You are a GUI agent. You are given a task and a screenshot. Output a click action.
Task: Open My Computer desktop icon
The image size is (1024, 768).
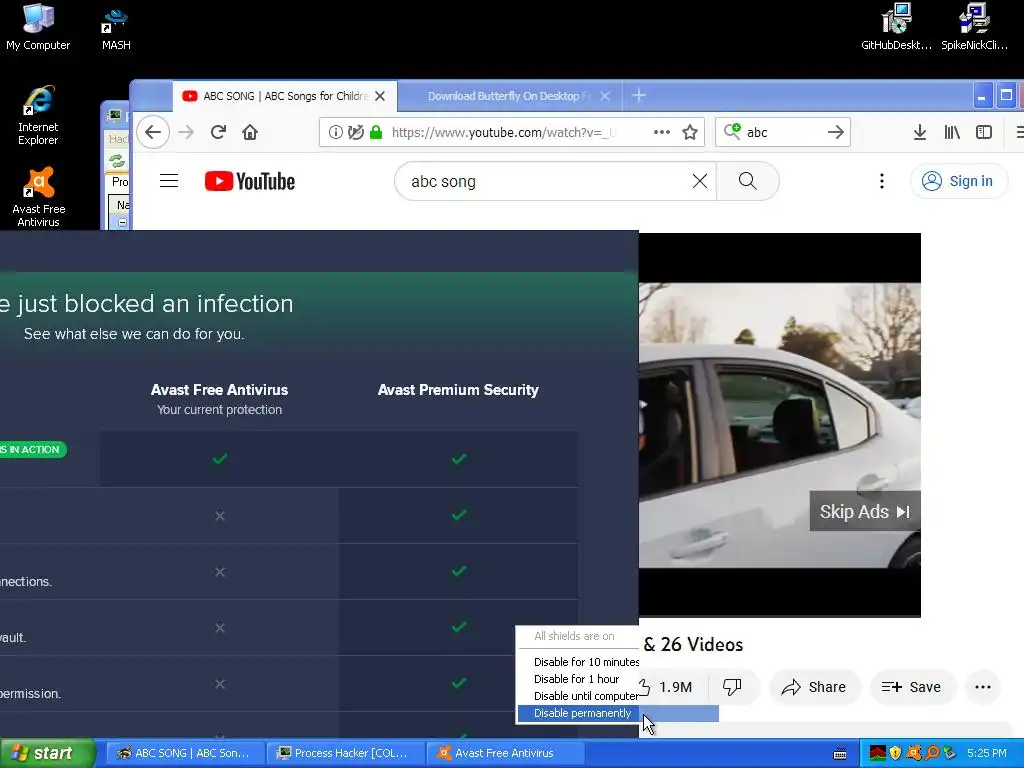(38, 26)
